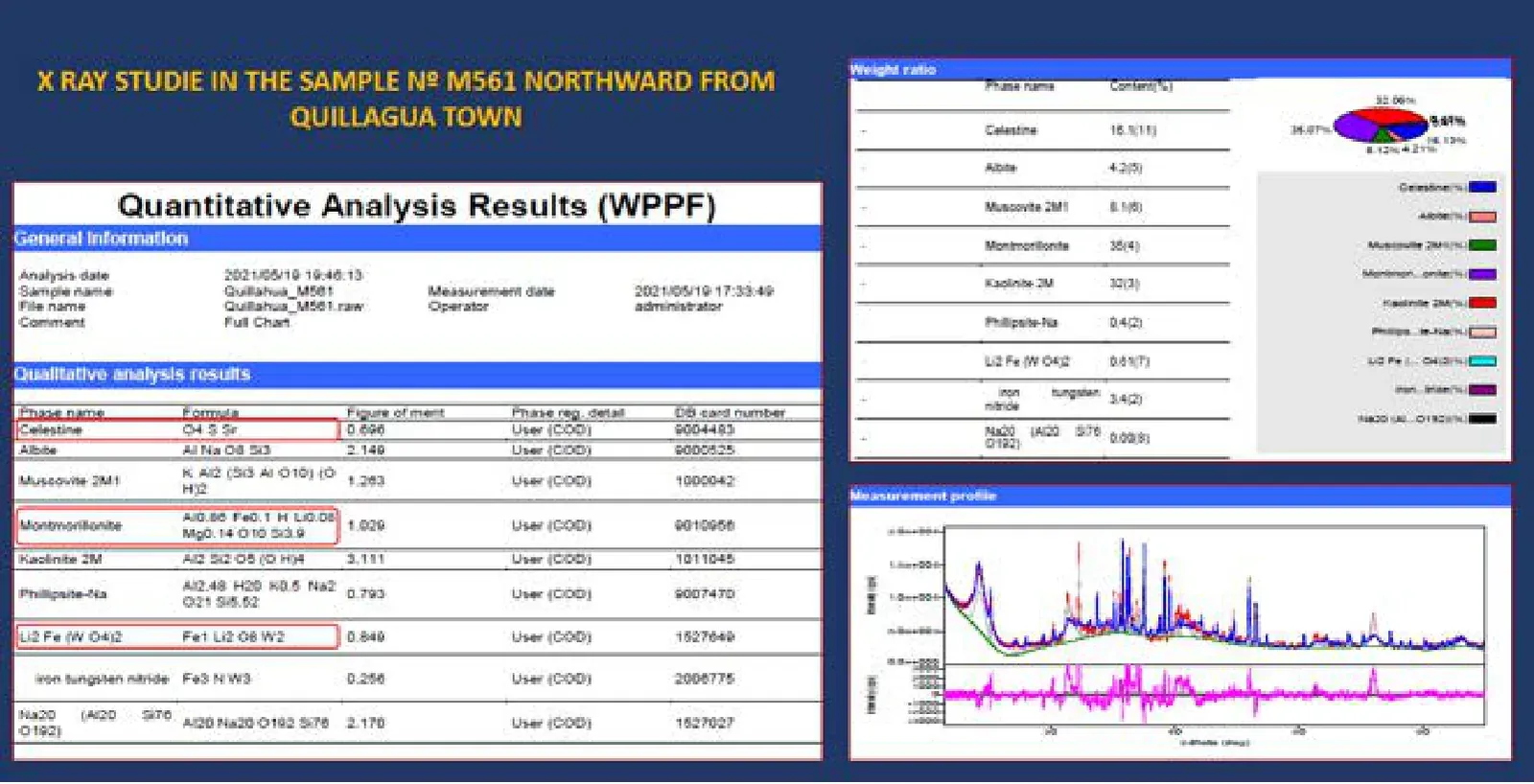This screenshot has width=1534, height=784.
Task: Select the green Muscovite 2M1 legend swatch
Action: 1482,245
